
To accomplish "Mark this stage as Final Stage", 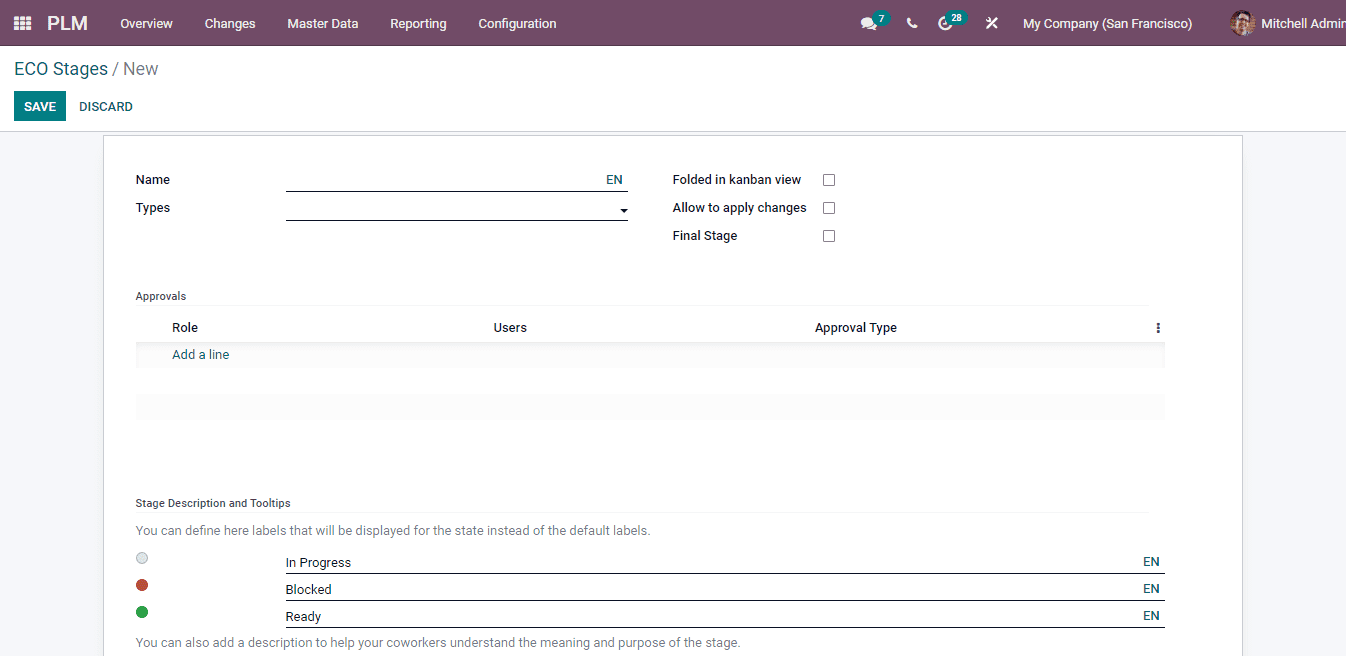I will (x=828, y=235).
